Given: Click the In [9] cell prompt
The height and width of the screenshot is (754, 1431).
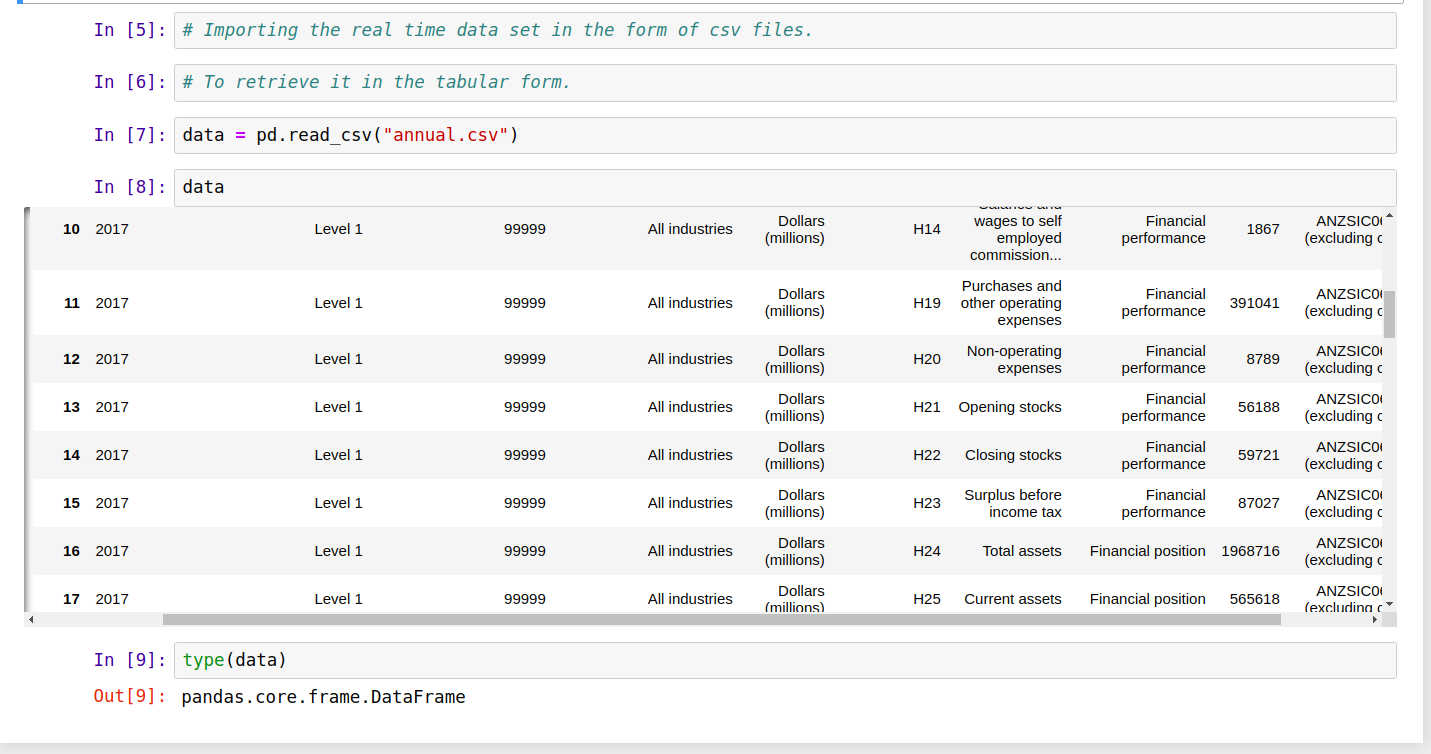Looking at the screenshot, I should click(130, 660).
